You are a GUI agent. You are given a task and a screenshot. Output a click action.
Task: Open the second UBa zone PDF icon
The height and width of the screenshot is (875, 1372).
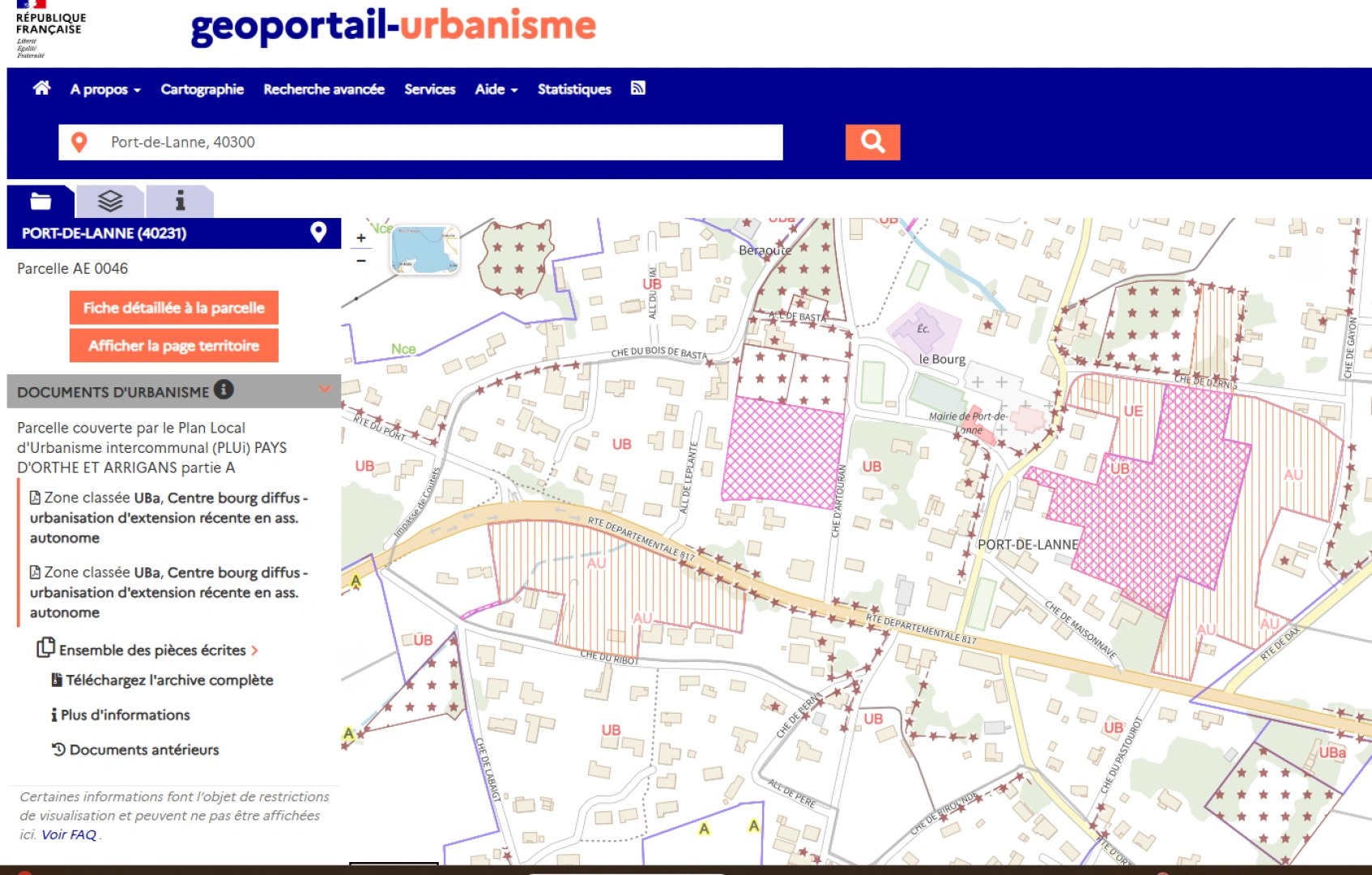click(35, 572)
